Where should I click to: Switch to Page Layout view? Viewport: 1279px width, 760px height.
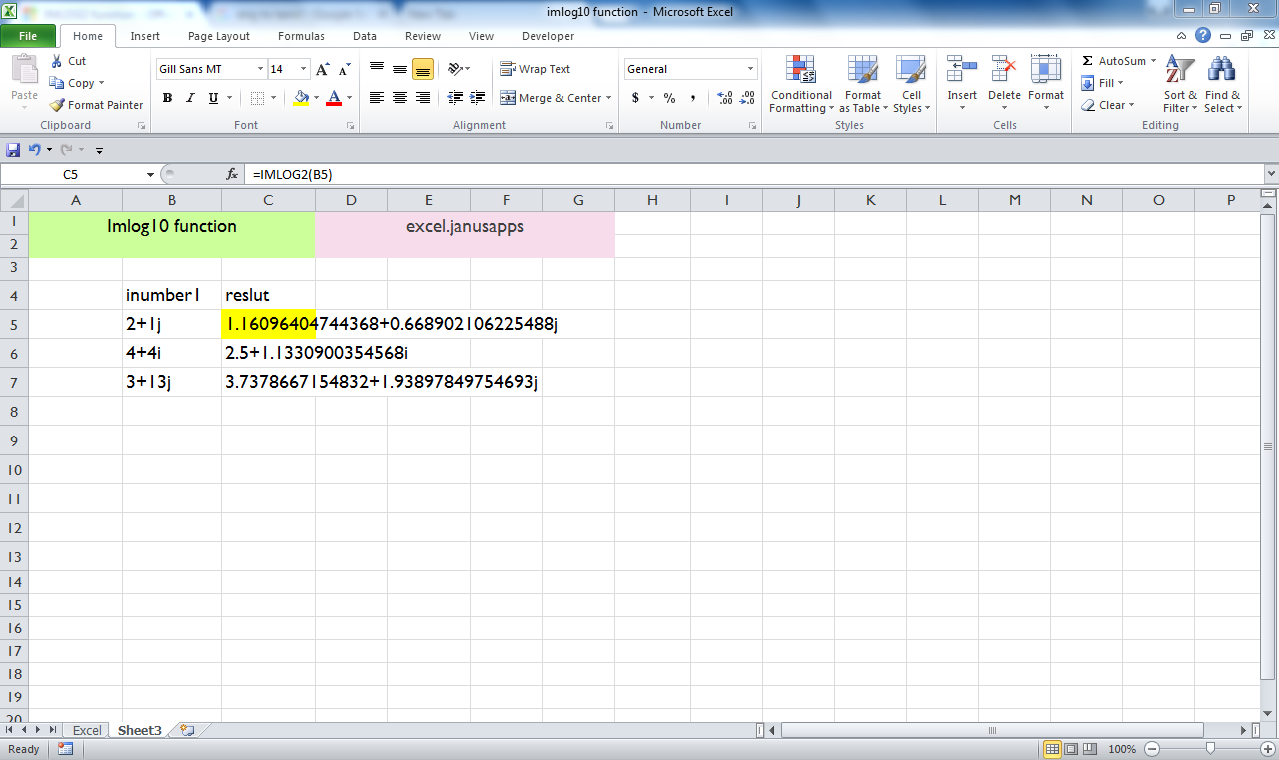tap(1071, 749)
